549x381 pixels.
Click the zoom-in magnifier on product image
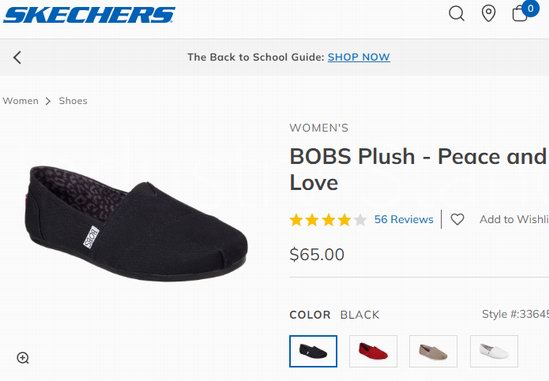pos(23,358)
